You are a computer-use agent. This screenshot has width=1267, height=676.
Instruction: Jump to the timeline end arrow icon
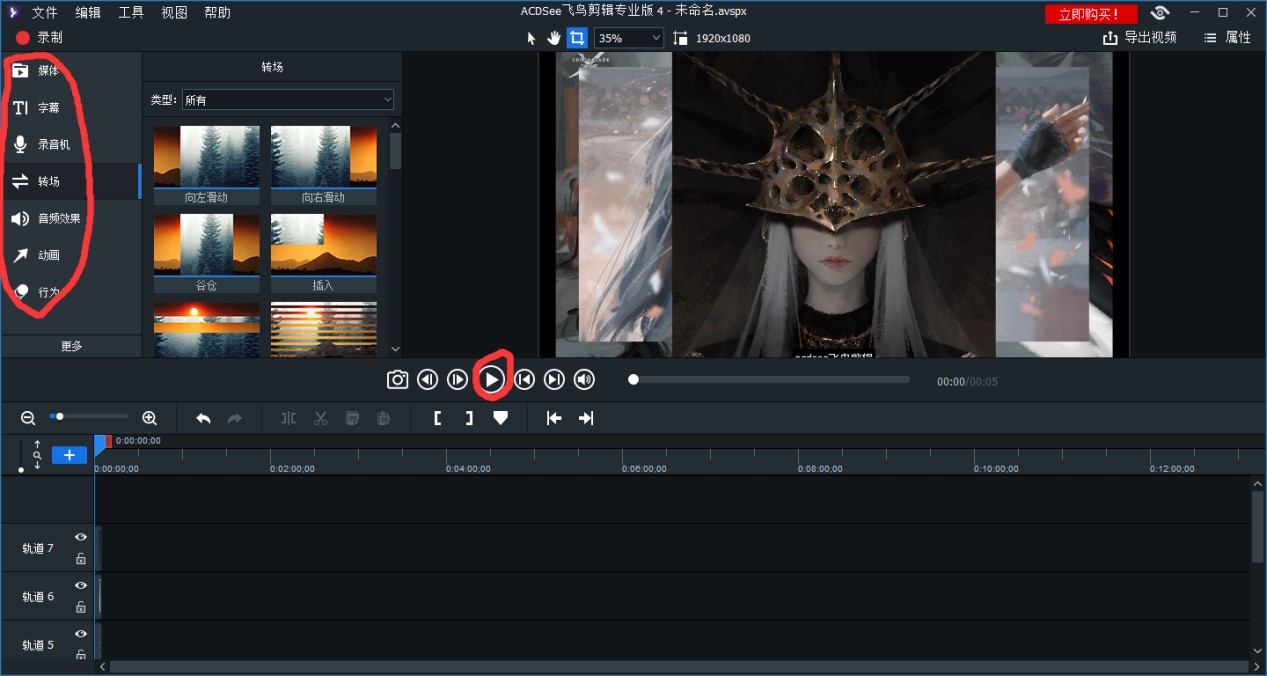click(x=586, y=418)
